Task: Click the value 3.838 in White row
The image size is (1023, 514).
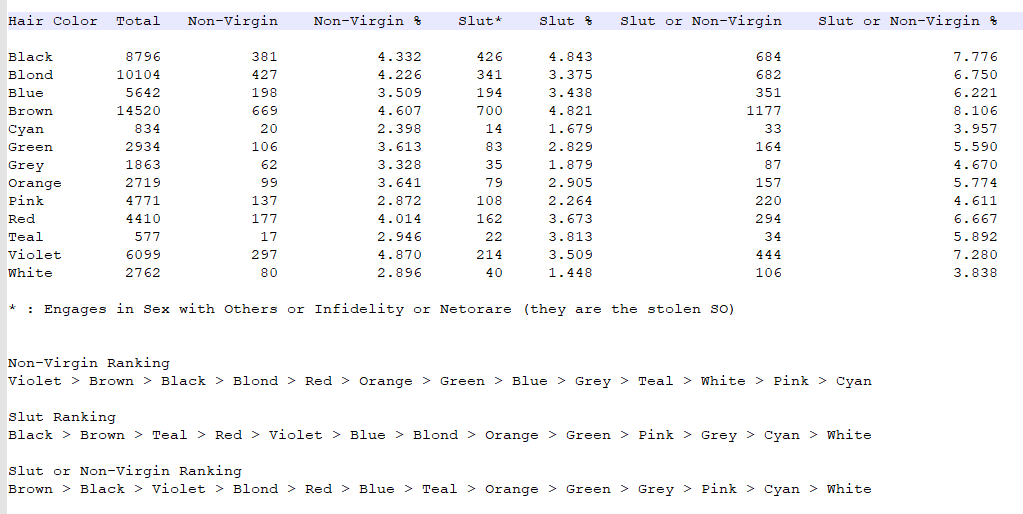Action: coord(975,273)
